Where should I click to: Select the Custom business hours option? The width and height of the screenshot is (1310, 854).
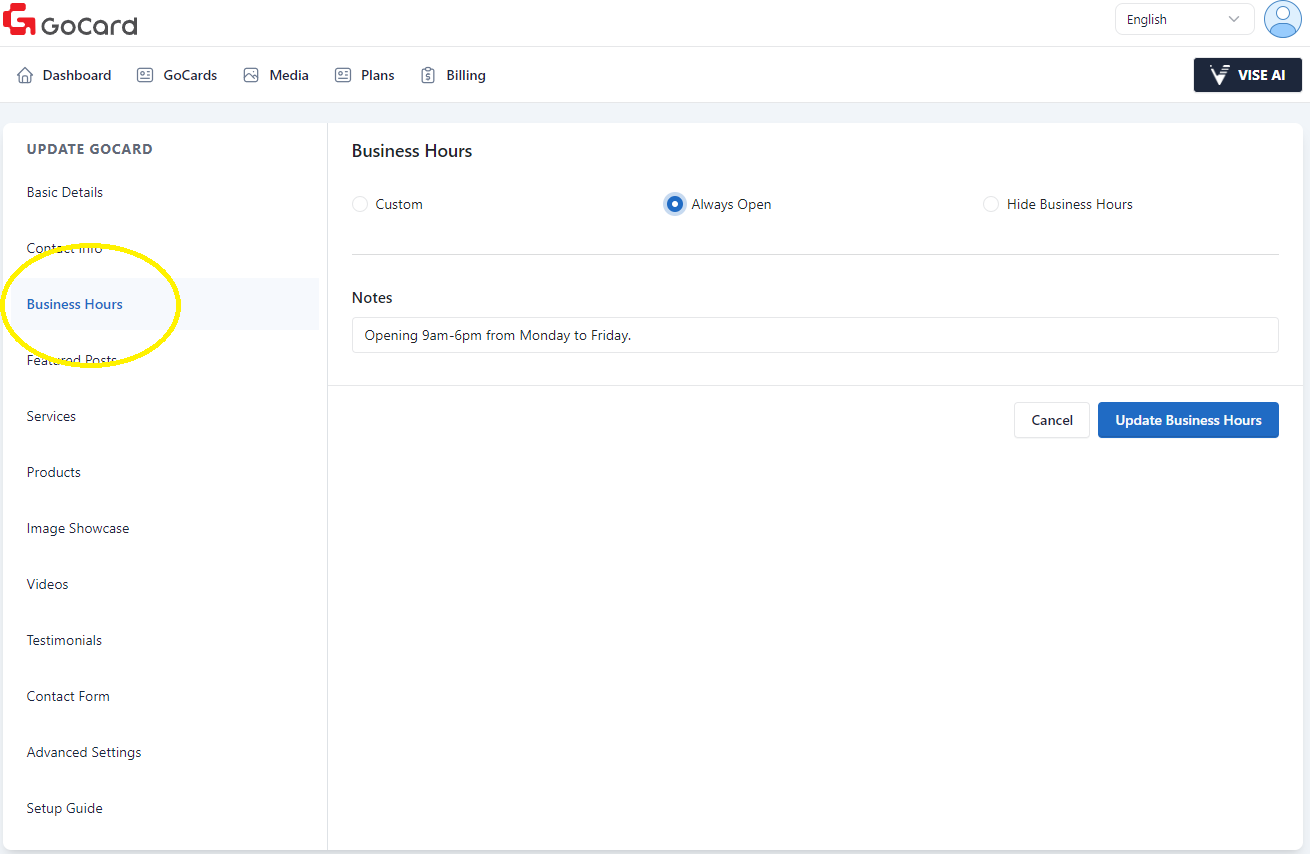pos(360,204)
